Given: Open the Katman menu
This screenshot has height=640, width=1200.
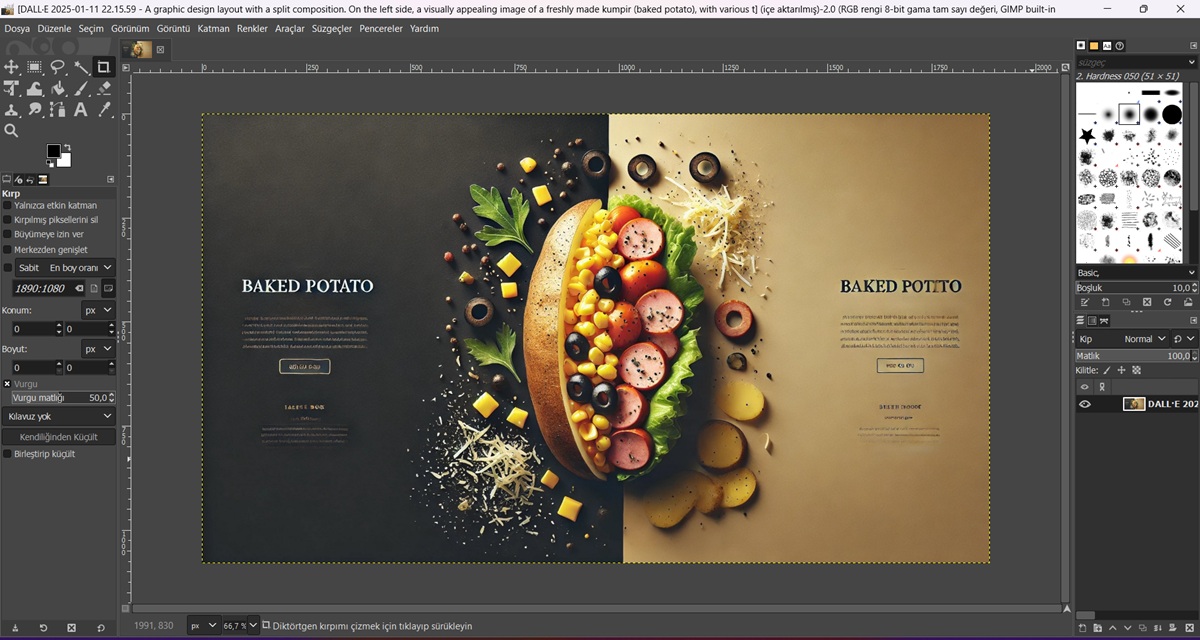Looking at the screenshot, I should (213, 29).
